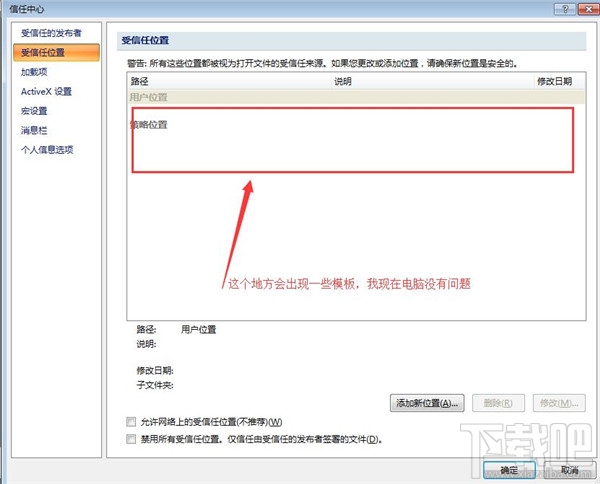Open the 受信任的发布者 category
Viewport: 600px width, 484px height.
pyautogui.click(x=51, y=33)
